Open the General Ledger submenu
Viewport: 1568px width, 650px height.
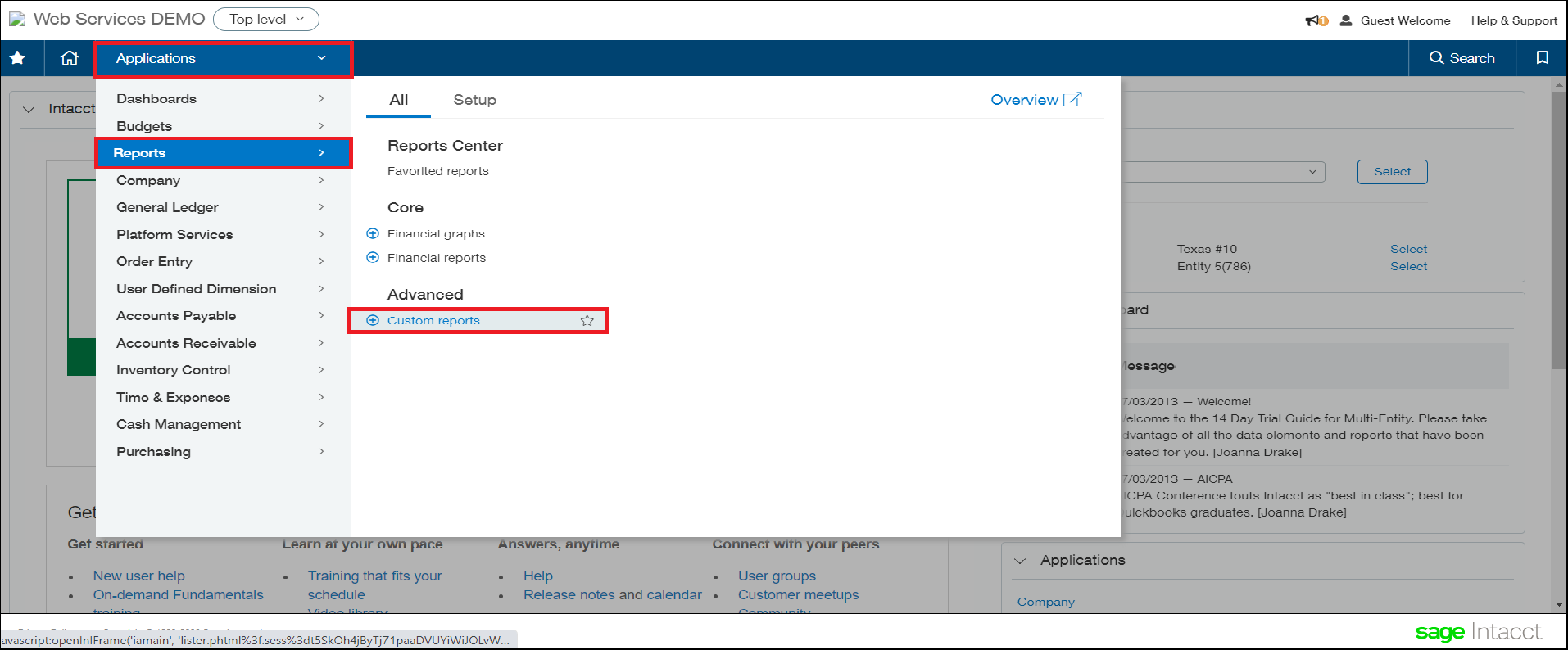click(223, 207)
